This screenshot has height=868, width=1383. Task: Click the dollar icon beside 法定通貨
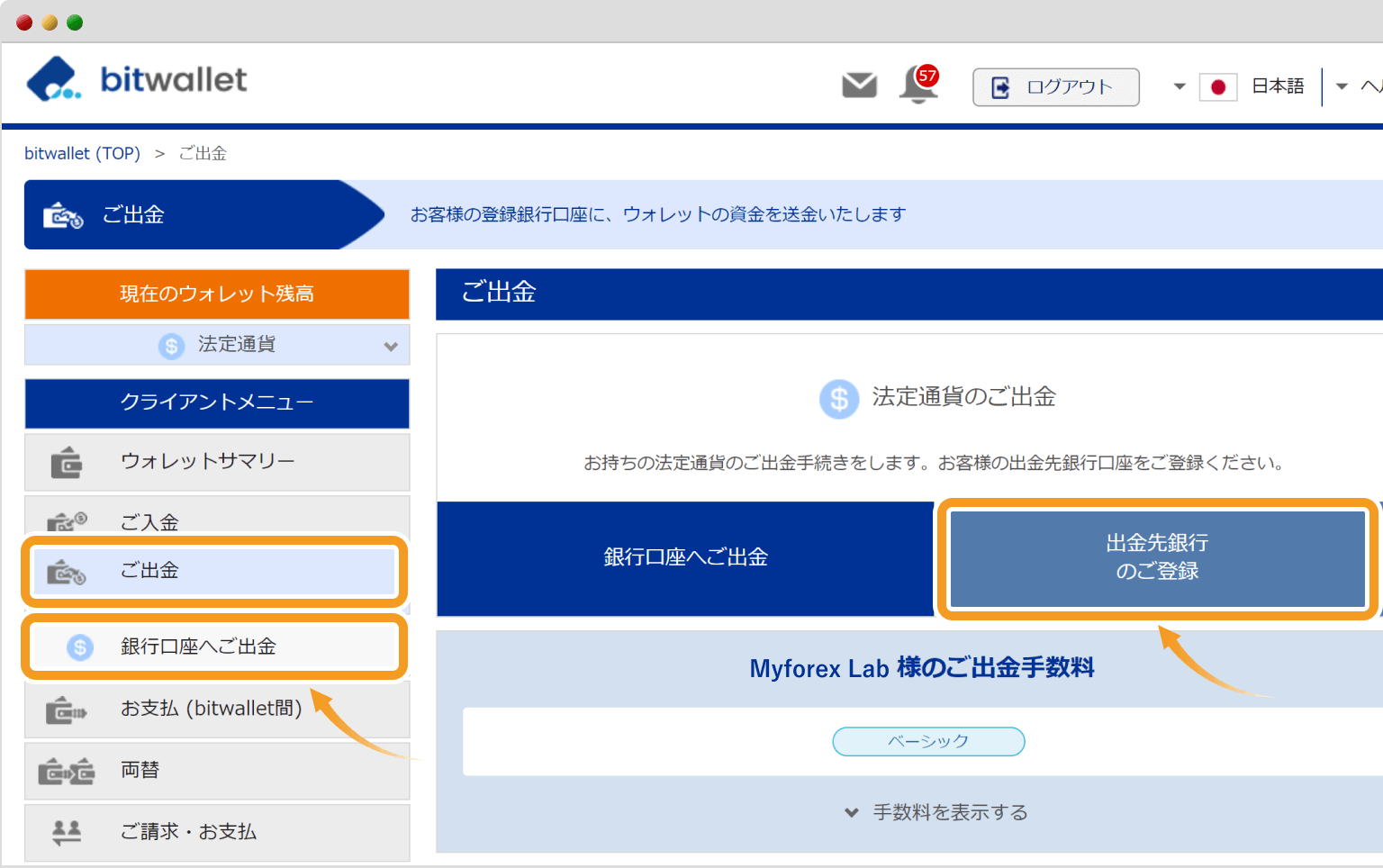pos(171,346)
